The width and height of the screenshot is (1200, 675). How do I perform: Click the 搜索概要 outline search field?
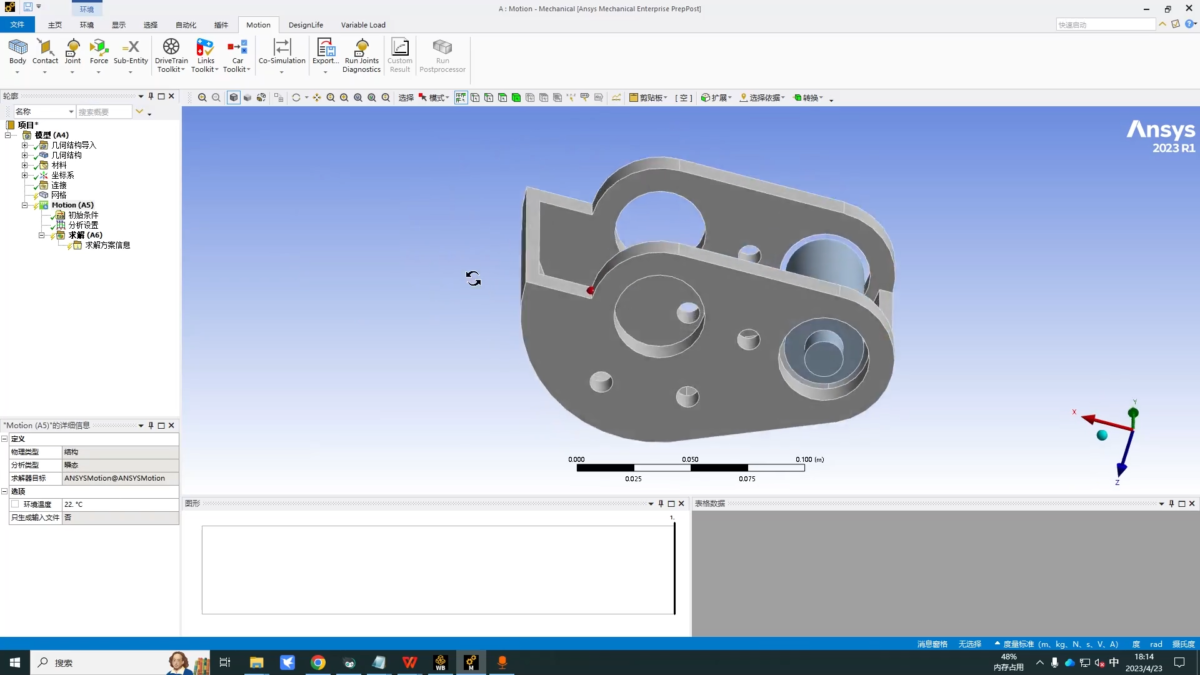[105, 112]
